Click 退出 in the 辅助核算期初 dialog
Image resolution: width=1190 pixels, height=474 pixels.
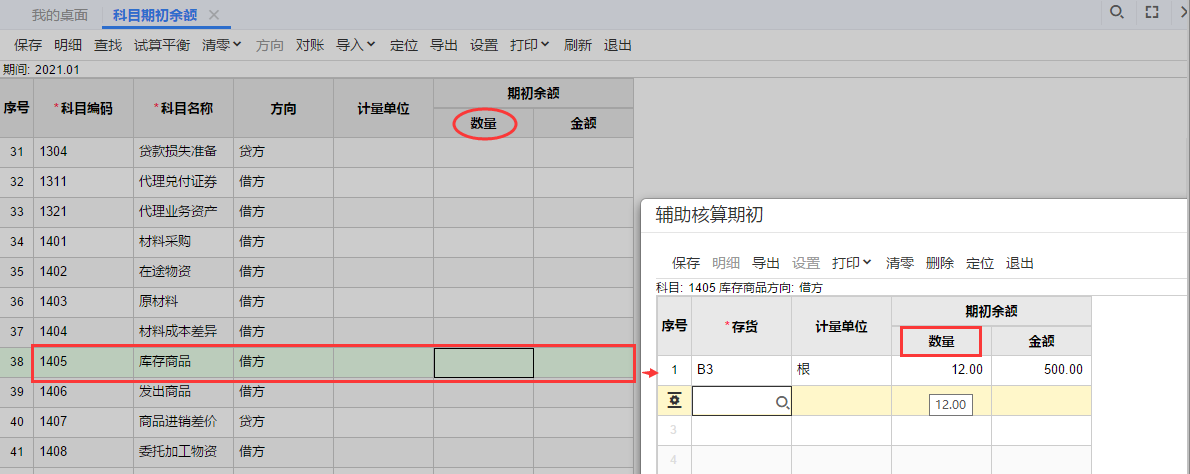coord(1020,263)
